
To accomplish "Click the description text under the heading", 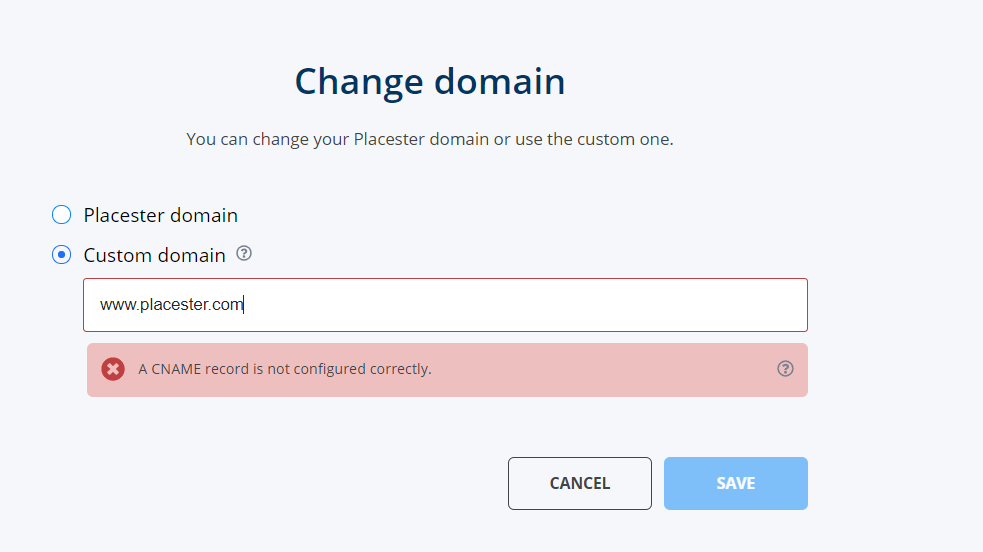I will (430, 139).
